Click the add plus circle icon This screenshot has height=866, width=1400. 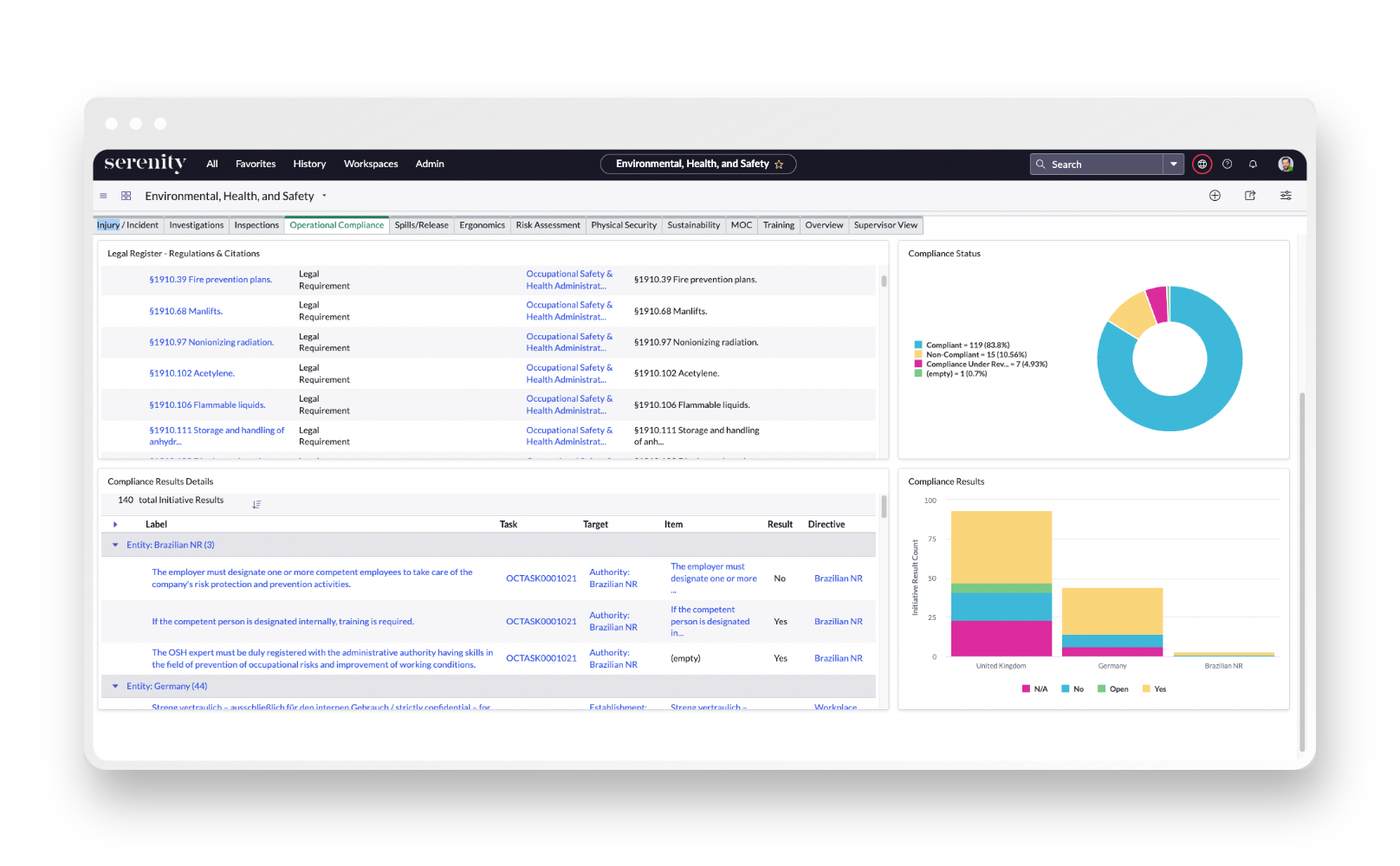pyautogui.click(x=1215, y=196)
